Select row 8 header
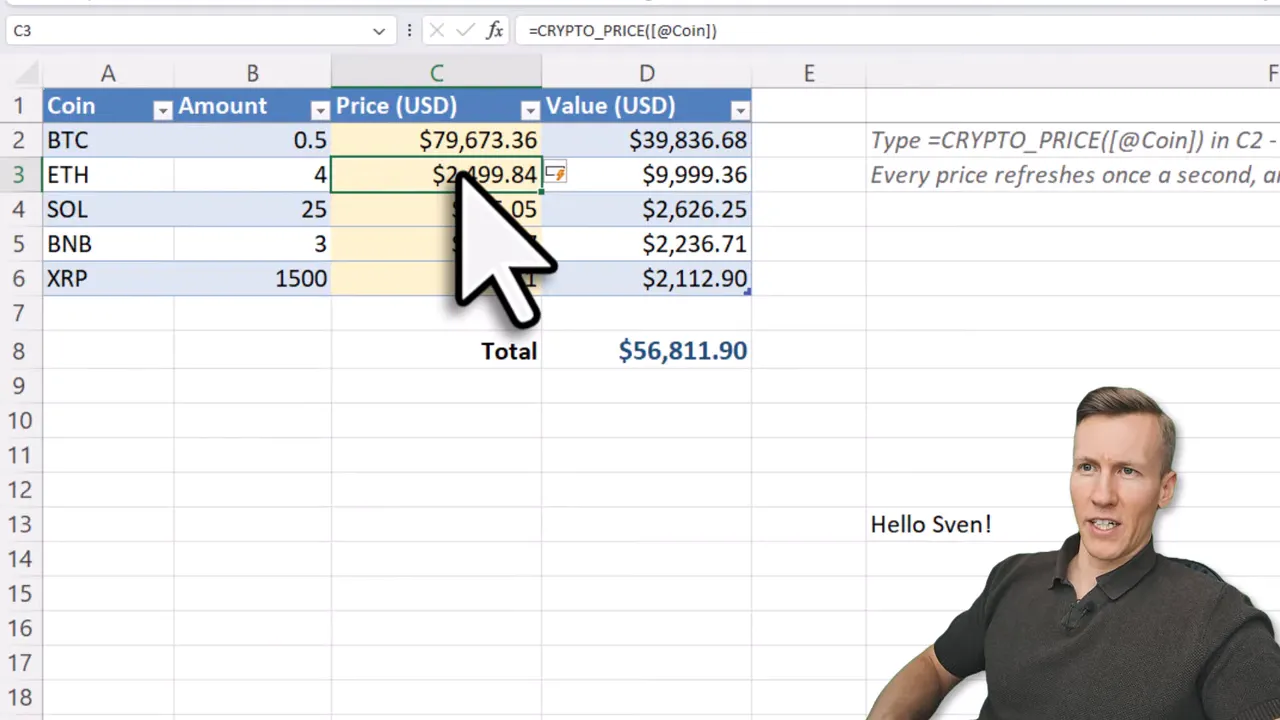This screenshot has height=720, width=1280. 20,351
